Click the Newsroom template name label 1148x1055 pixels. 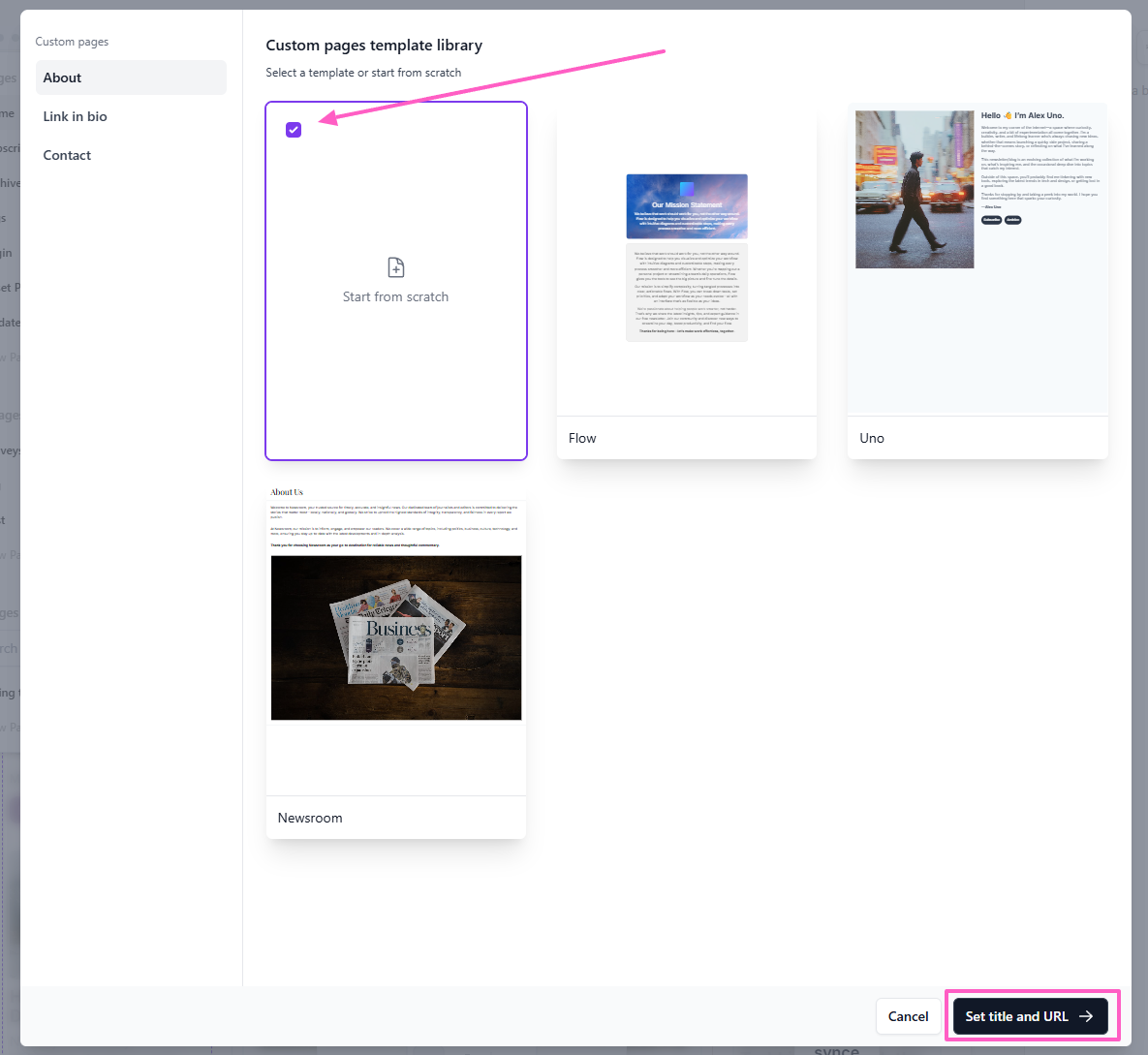click(x=310, y=818)
